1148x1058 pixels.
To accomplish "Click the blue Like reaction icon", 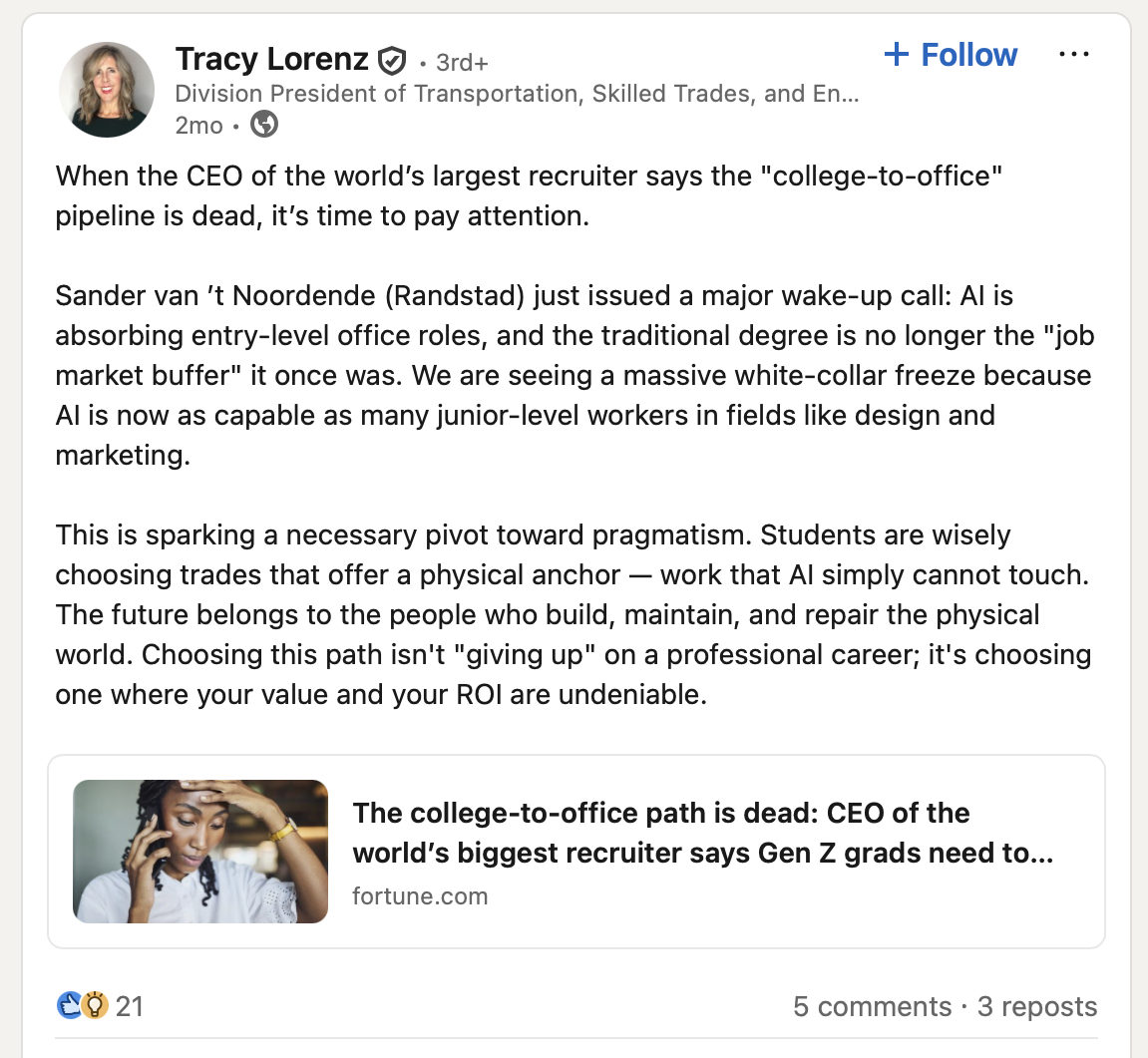I will [x=69, y=1005].
